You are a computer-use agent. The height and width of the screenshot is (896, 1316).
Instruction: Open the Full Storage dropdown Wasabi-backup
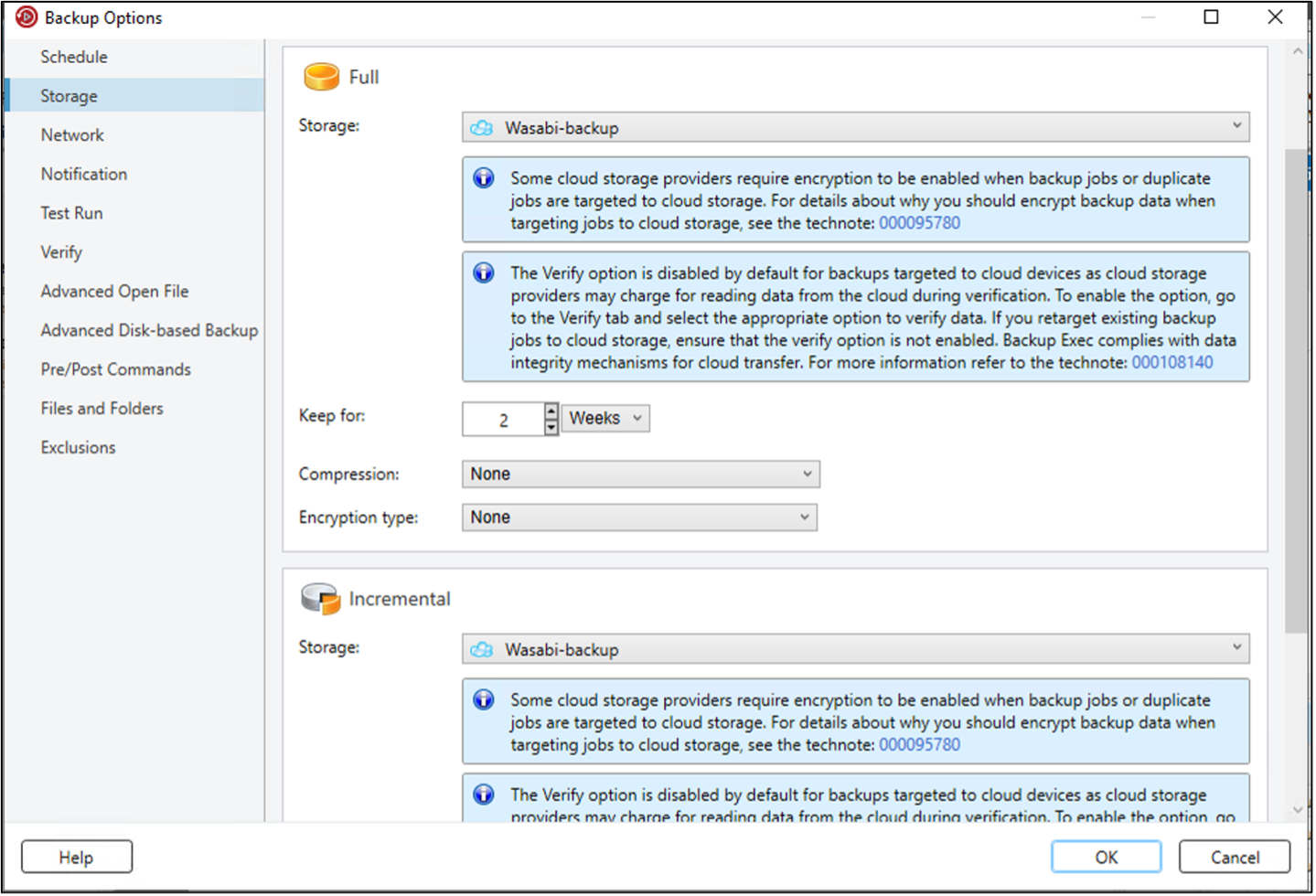856,127
